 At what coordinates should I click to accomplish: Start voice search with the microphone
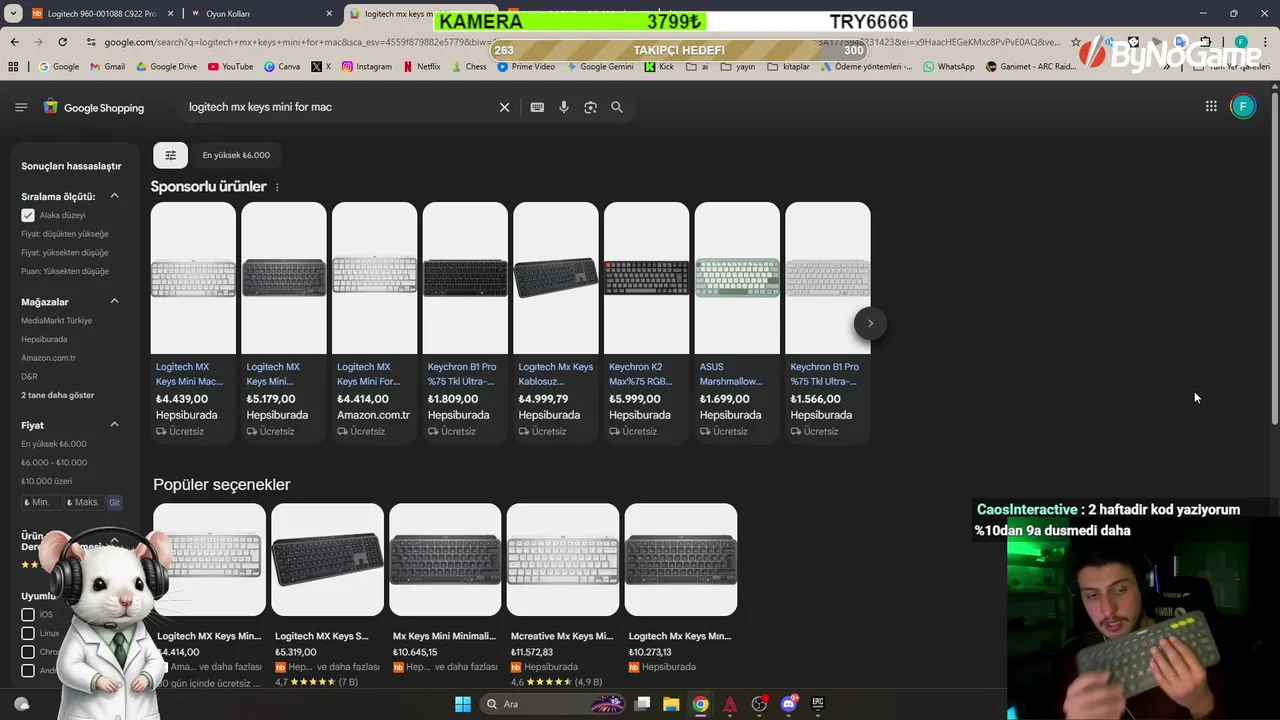[x=564, y=107]
